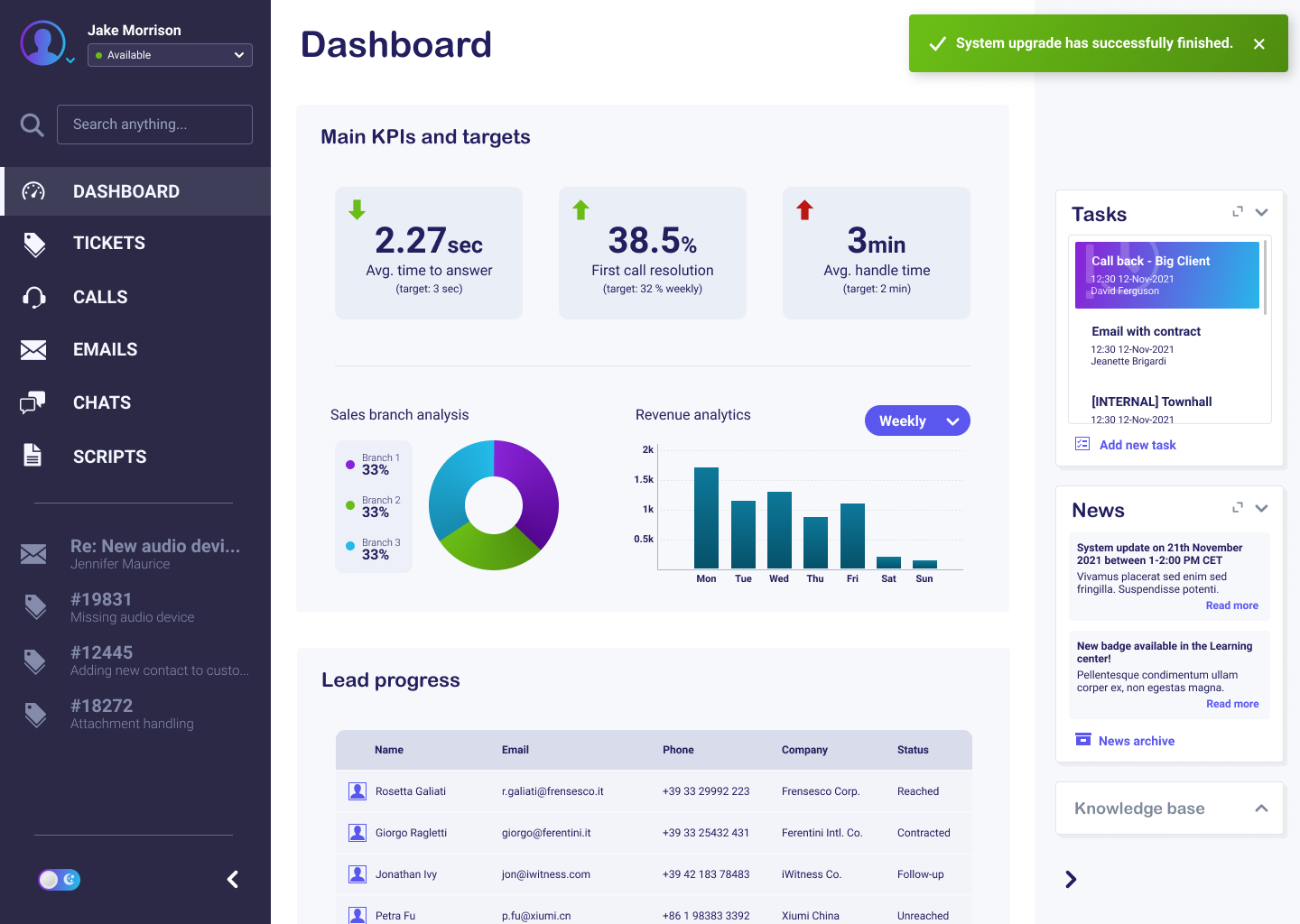Open Emails via the envelope icon
Screen dimensions: 1300x924
coord(33,350)
